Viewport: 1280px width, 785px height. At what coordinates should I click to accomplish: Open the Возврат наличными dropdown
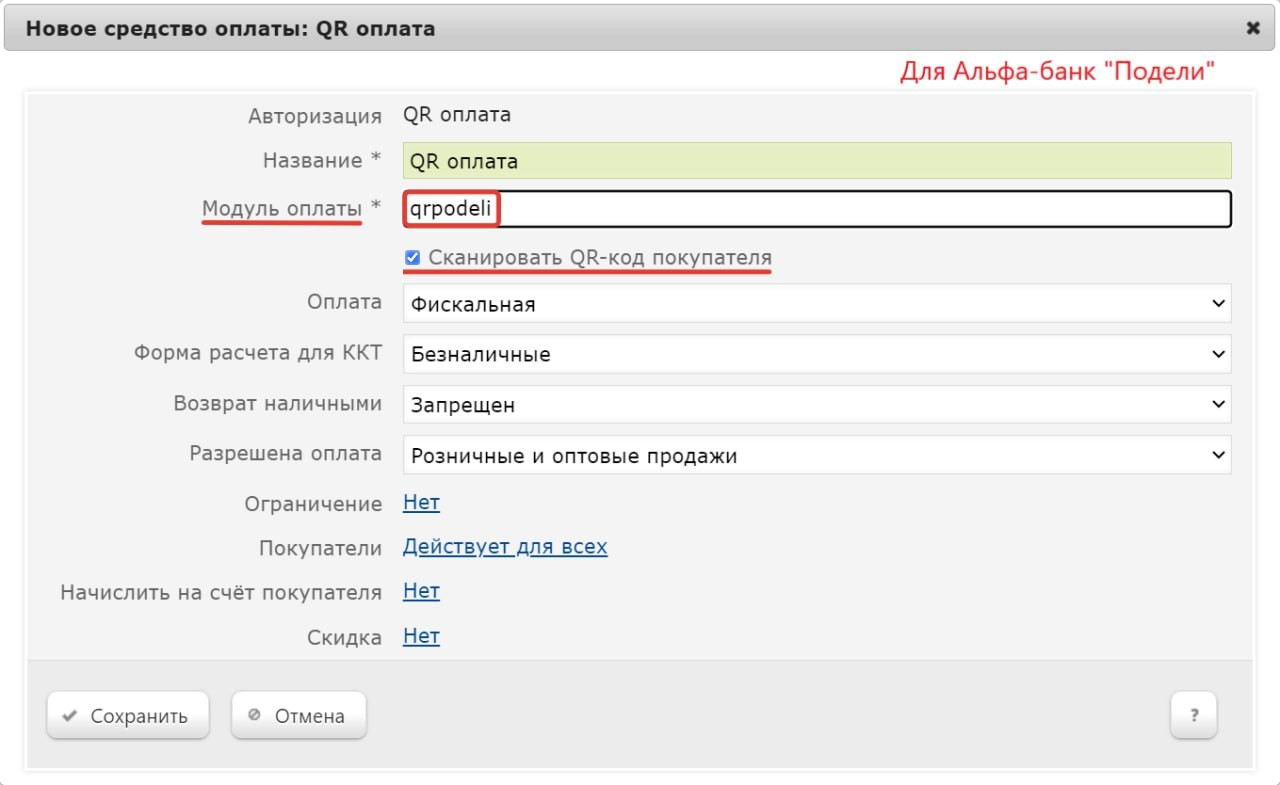[816, 405]
